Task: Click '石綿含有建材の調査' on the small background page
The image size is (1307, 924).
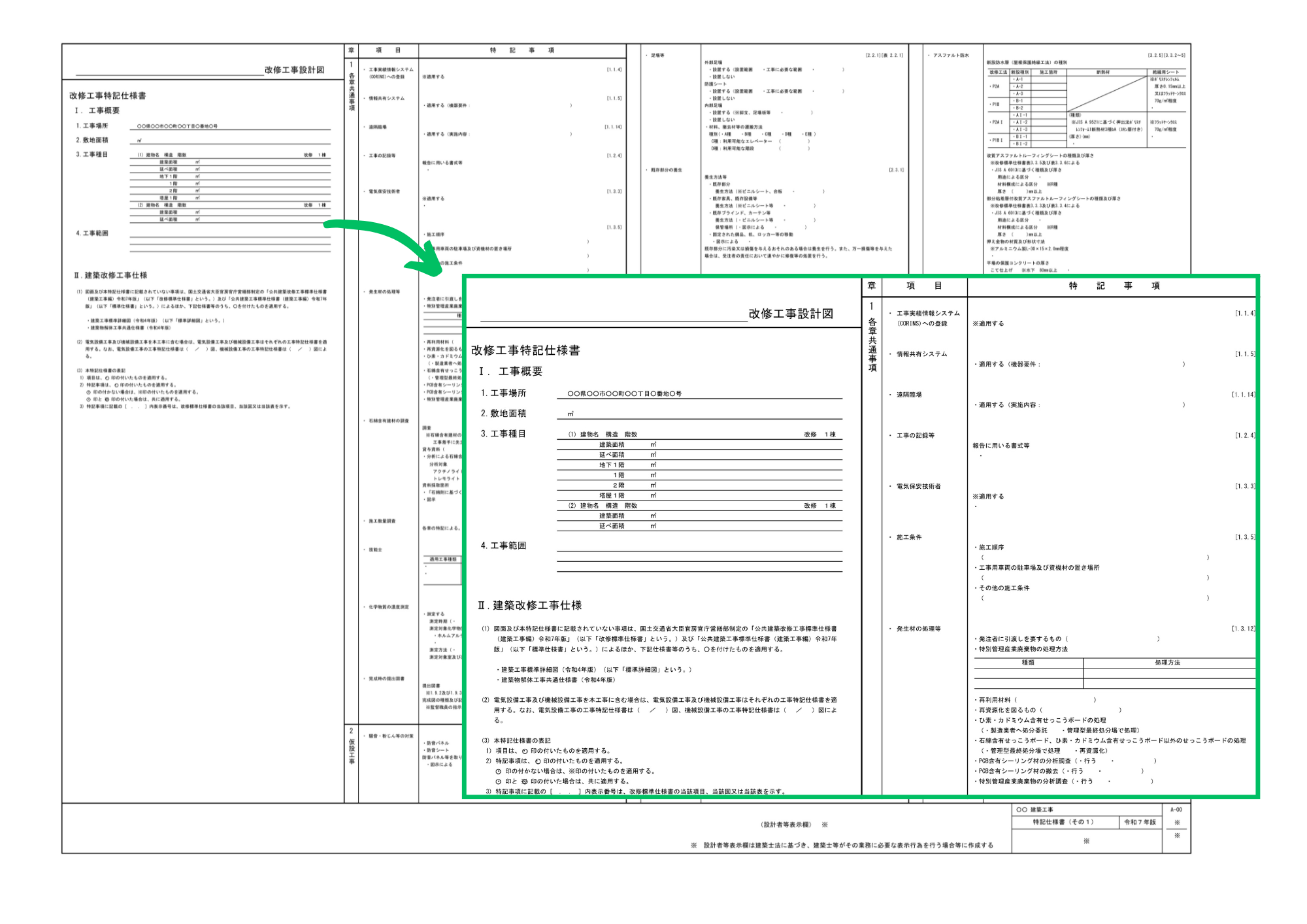Action: (x=388, y=421)
